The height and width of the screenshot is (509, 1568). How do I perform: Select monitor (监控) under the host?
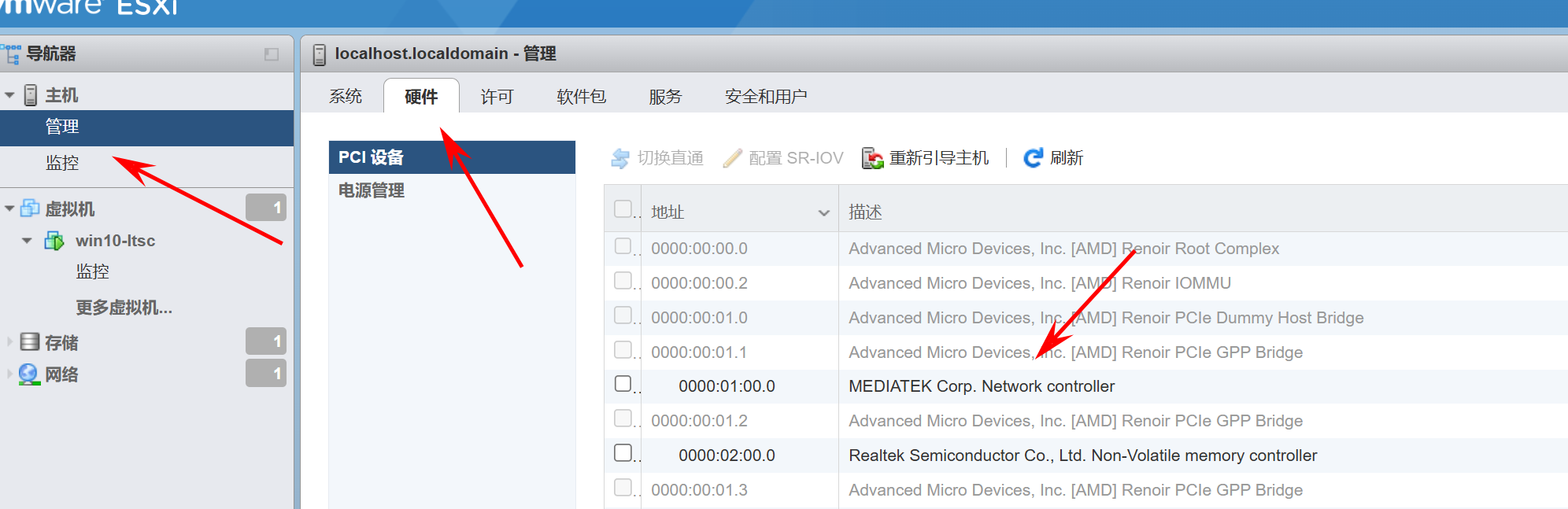[x=62, y=163]
